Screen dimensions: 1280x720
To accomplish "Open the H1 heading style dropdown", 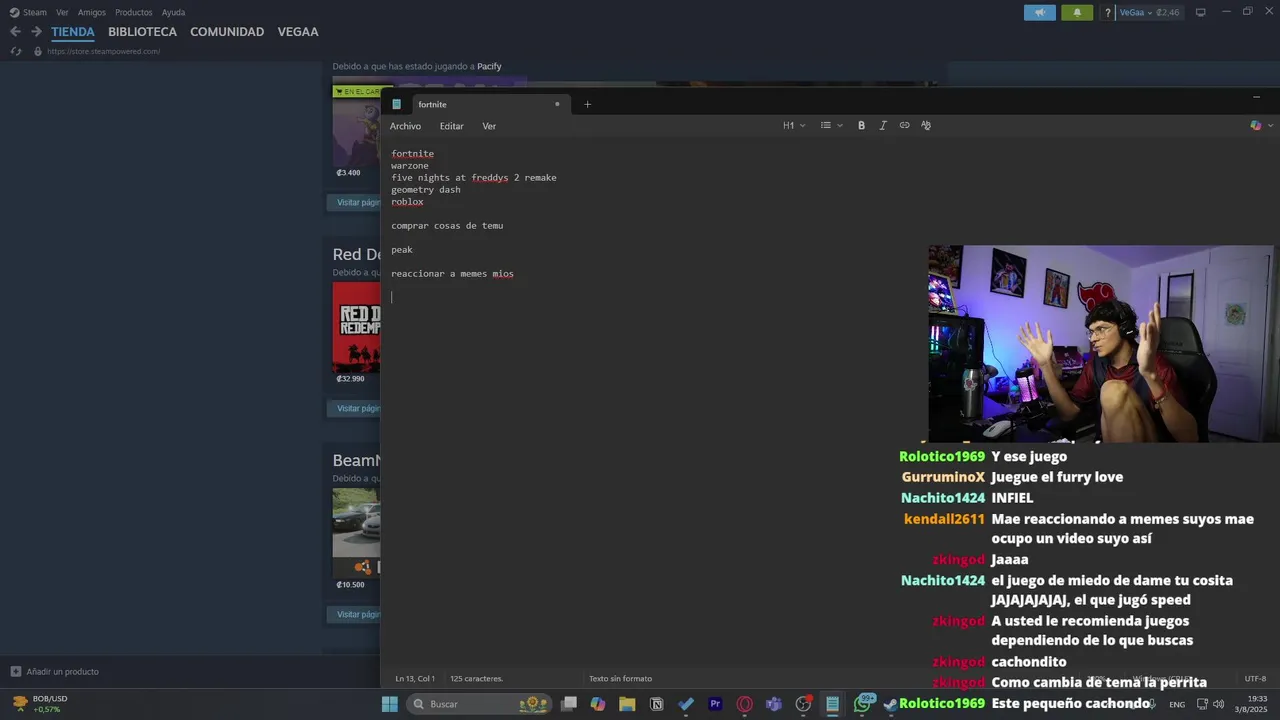I will pyautogui.click(x=794, y=125).
